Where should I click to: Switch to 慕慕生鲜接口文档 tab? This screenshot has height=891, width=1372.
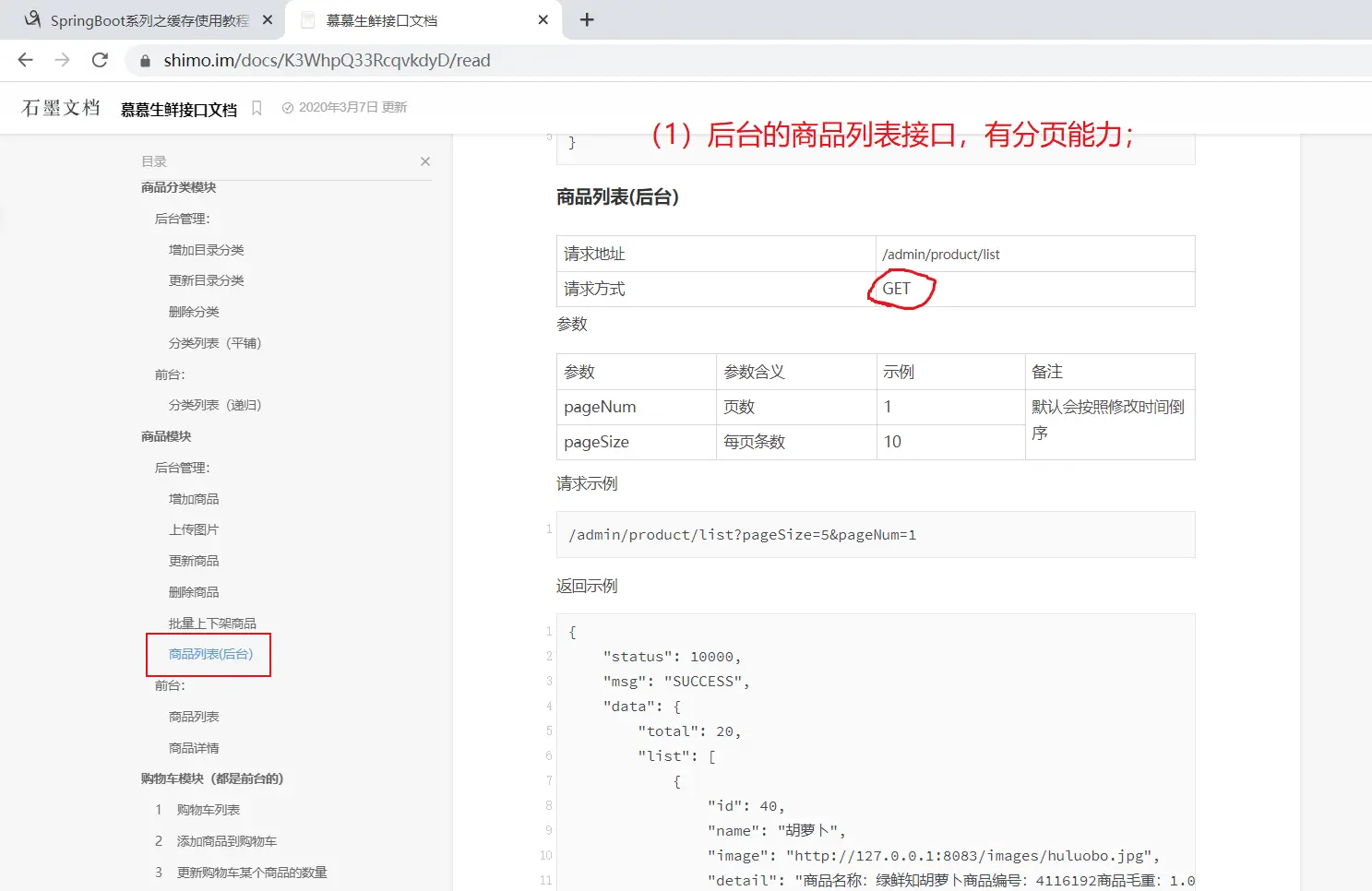coord(415,20)
